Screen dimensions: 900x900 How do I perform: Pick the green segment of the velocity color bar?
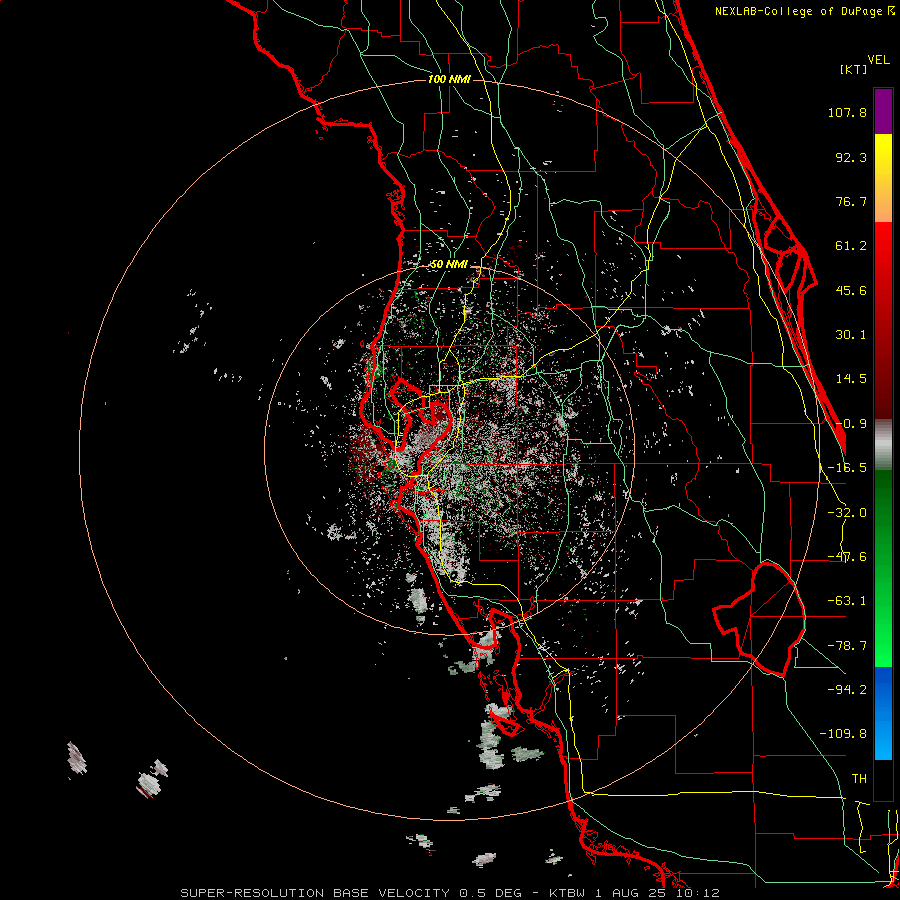(x=883, y=568)
